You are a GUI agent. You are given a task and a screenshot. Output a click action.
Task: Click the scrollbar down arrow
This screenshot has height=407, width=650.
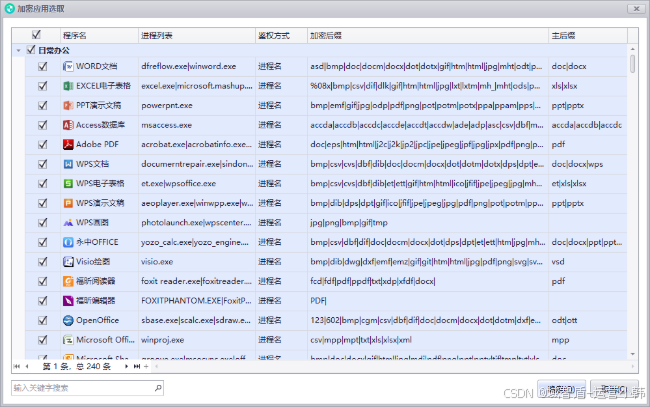pyautogui.click(x=633, y=354)
